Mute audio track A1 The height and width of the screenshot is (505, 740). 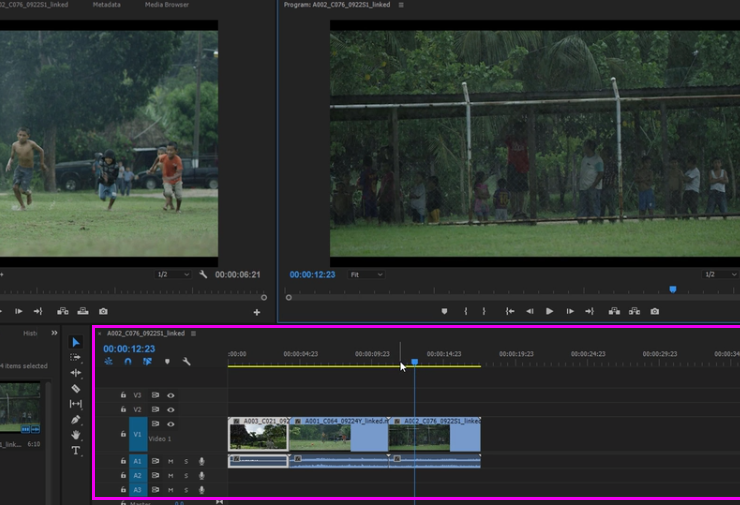pos(171,462)
